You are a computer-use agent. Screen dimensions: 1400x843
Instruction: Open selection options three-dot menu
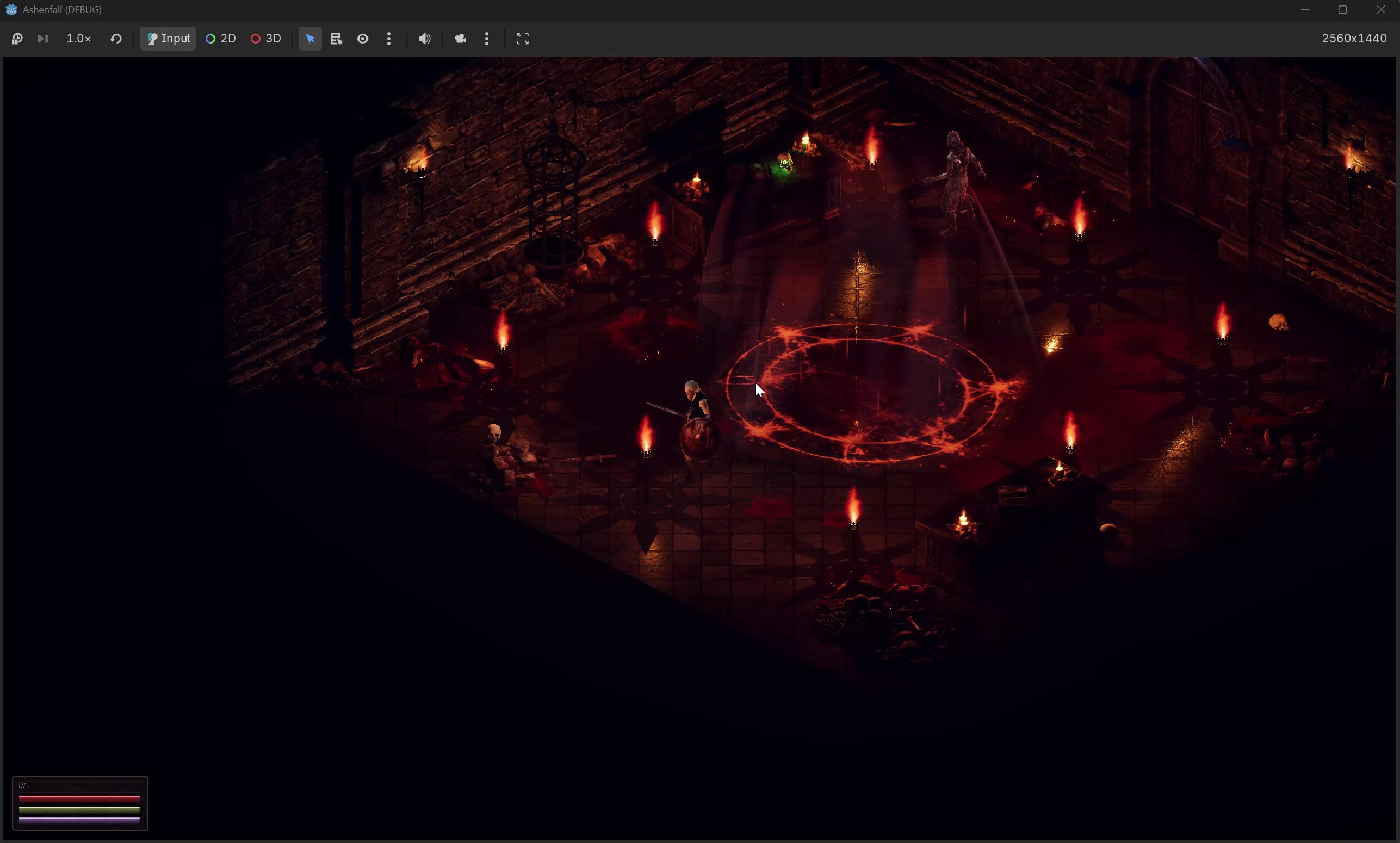389,39
